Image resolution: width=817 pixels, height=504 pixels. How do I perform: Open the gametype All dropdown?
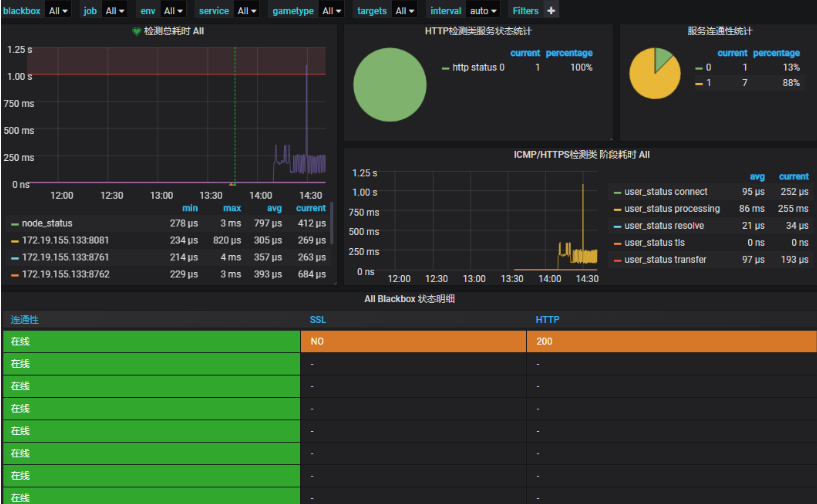tap(332, 11)
